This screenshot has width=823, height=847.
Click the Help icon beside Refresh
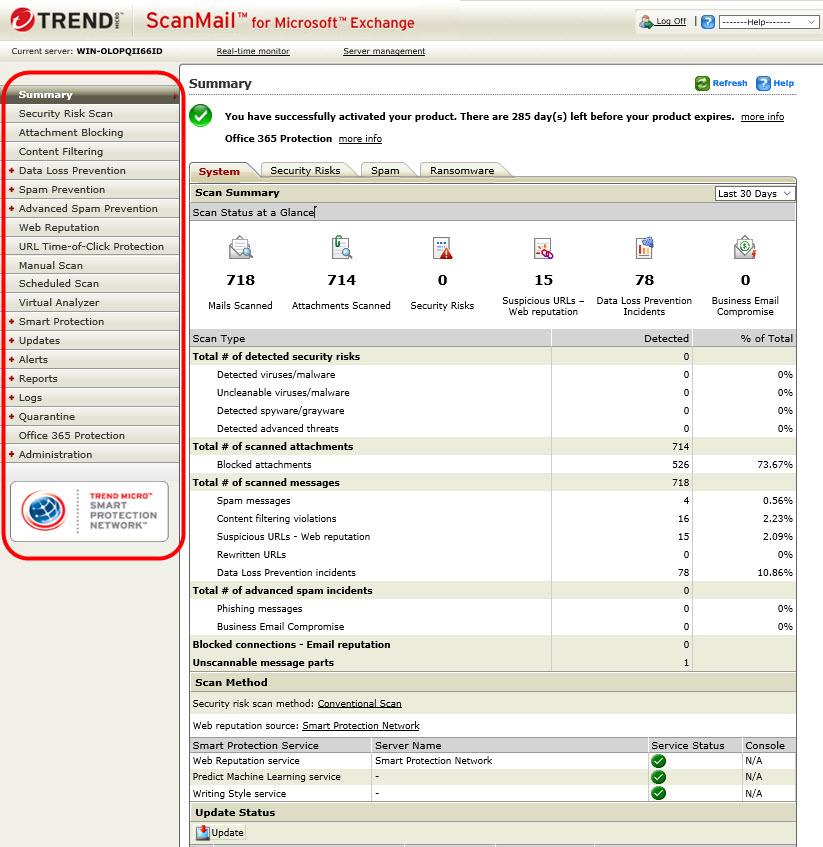(763, 84)
